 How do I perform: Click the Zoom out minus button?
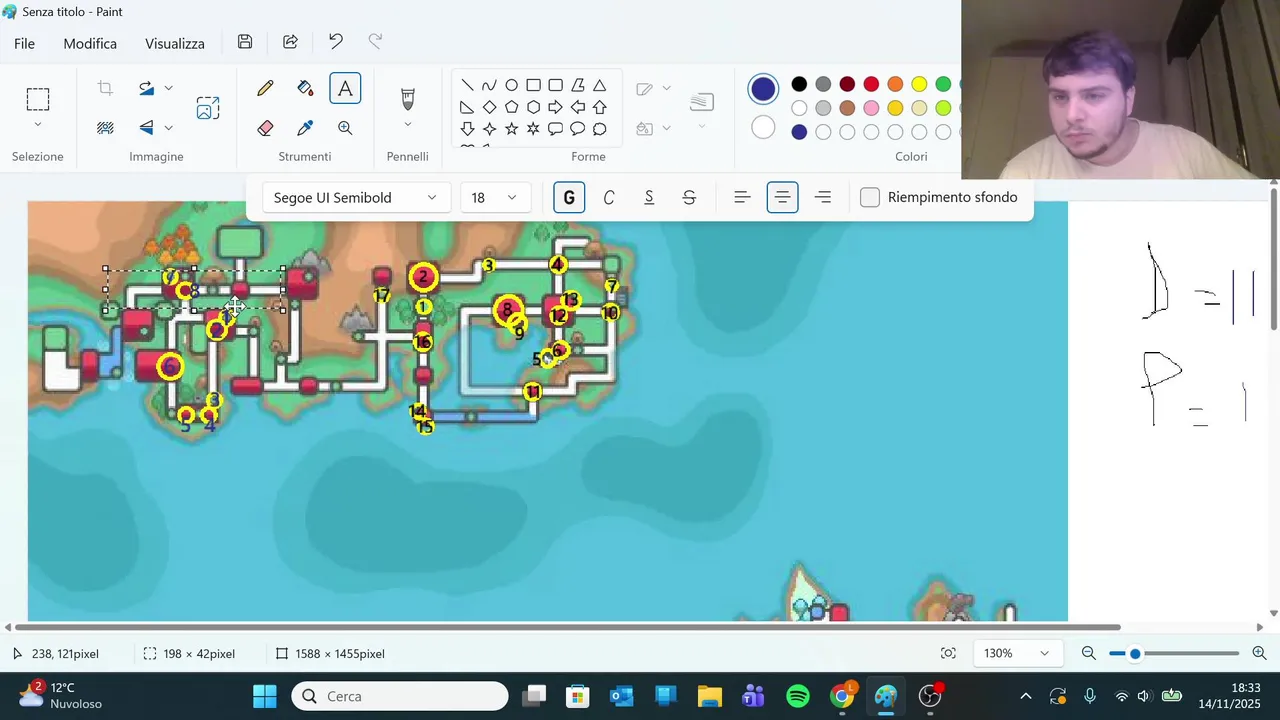(1088, 653)
